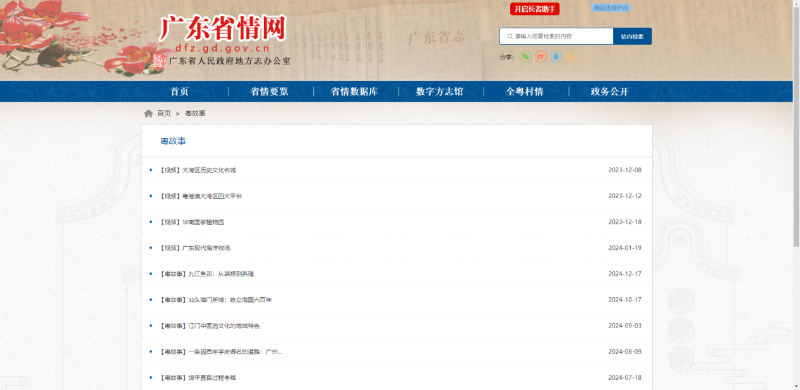This screenshot has height=390, width=800.
Task: Click the date 2024-12-17
Action: tap(624, 274)
